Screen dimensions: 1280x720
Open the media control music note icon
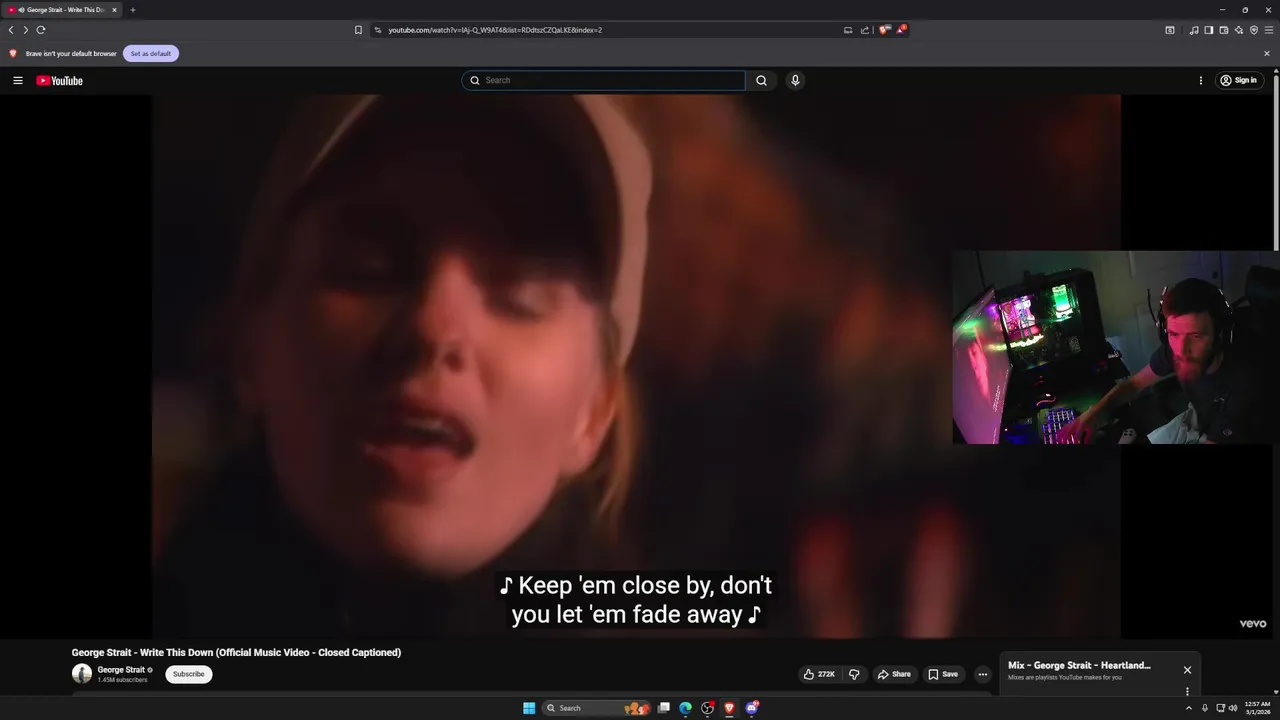point(1194,30)
